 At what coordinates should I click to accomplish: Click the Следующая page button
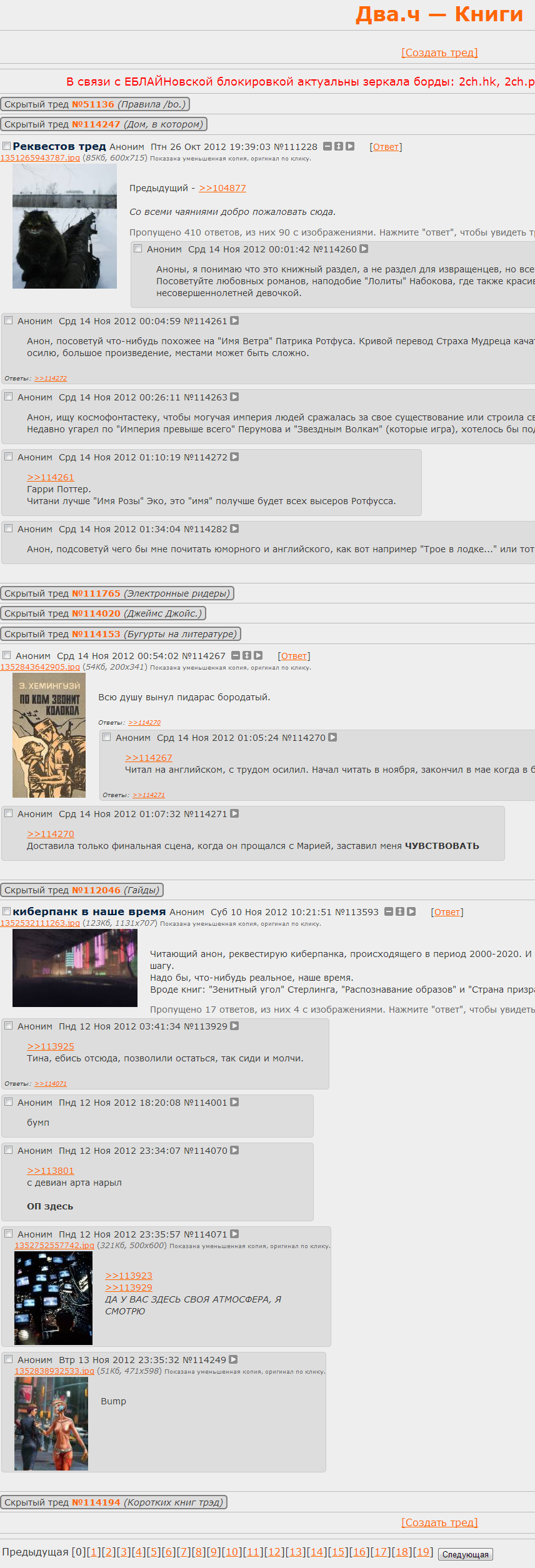466,1554
